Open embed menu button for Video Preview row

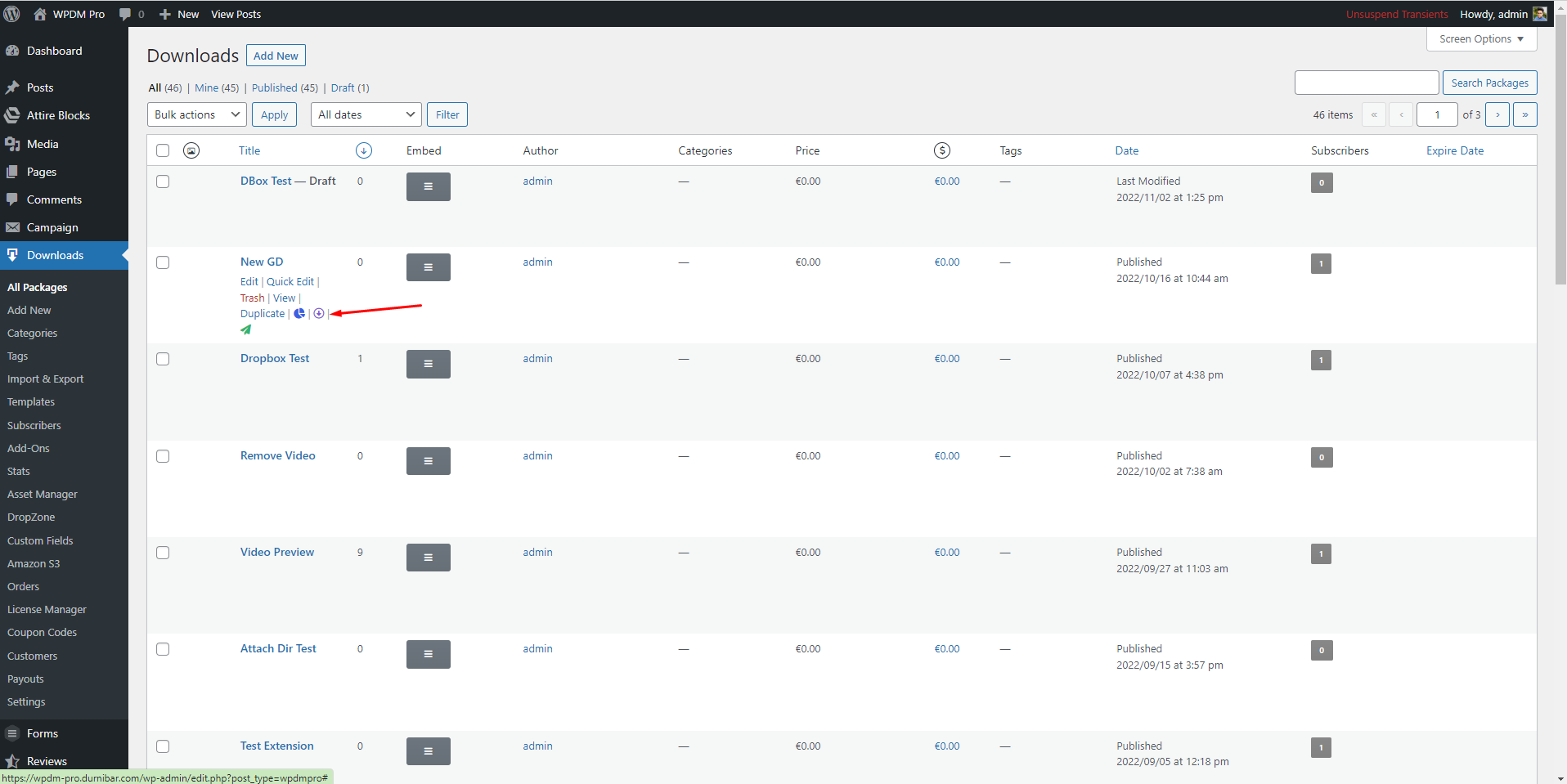428,558
